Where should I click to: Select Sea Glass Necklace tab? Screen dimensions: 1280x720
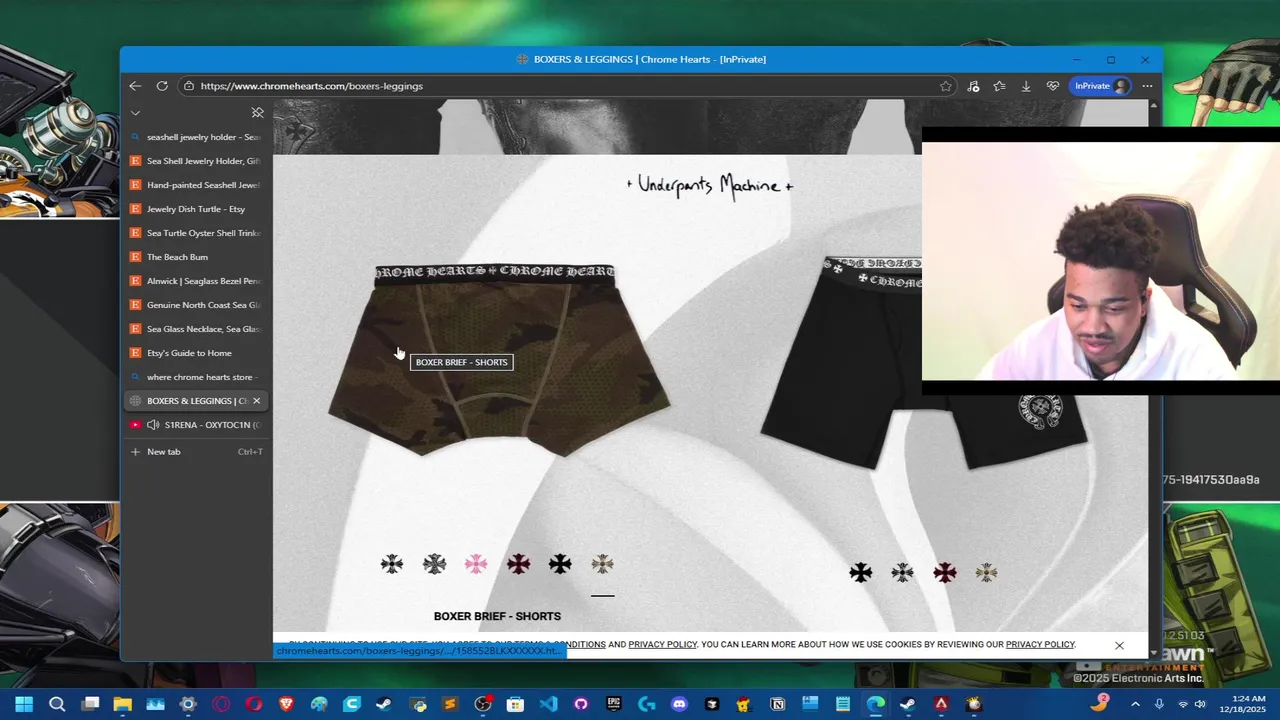pos(196,329)
